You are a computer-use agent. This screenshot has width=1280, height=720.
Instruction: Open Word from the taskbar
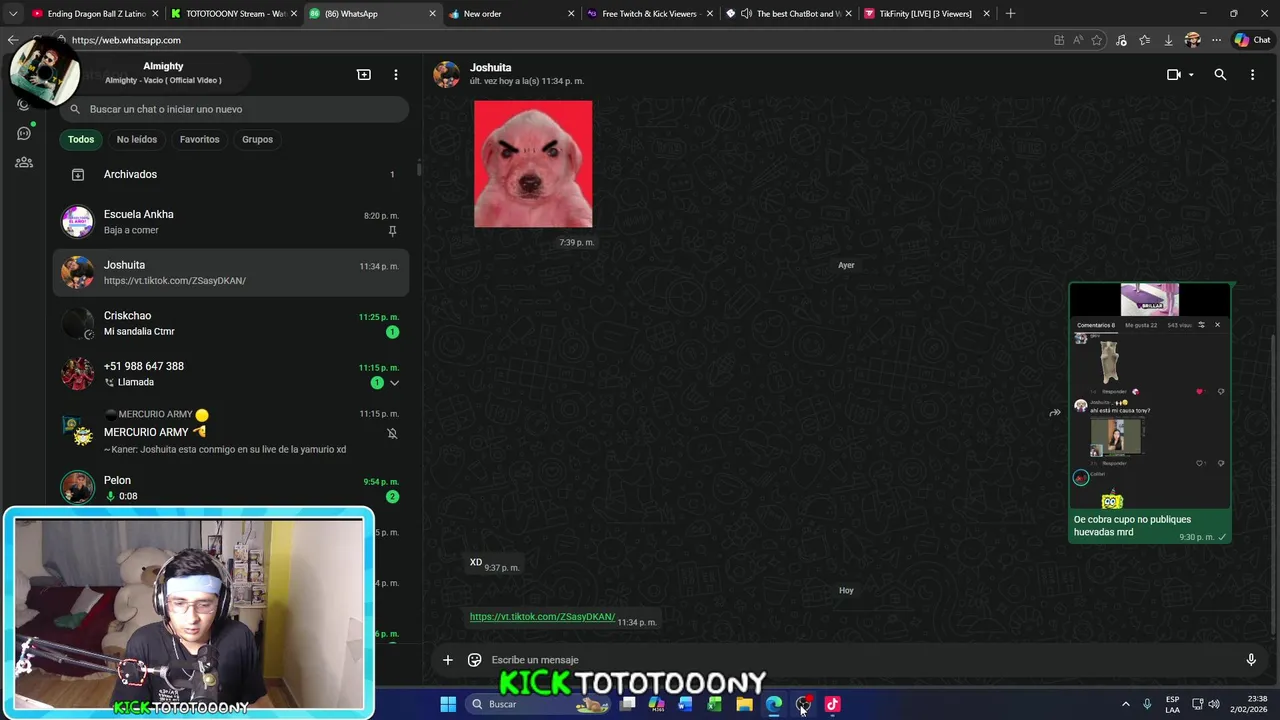click(685, 704)
